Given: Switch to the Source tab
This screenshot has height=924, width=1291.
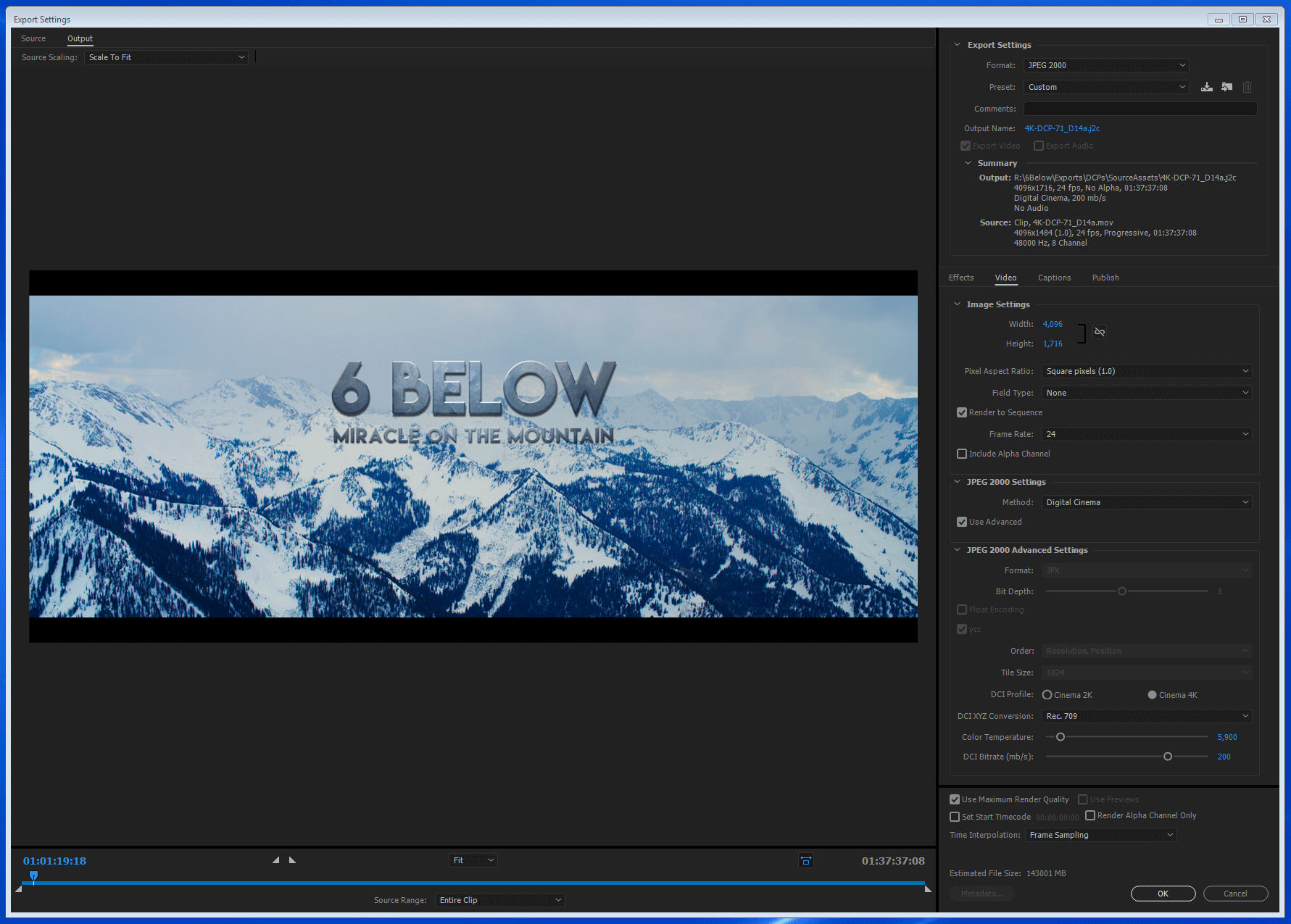Looking at the screenshot, I should 33,38.
